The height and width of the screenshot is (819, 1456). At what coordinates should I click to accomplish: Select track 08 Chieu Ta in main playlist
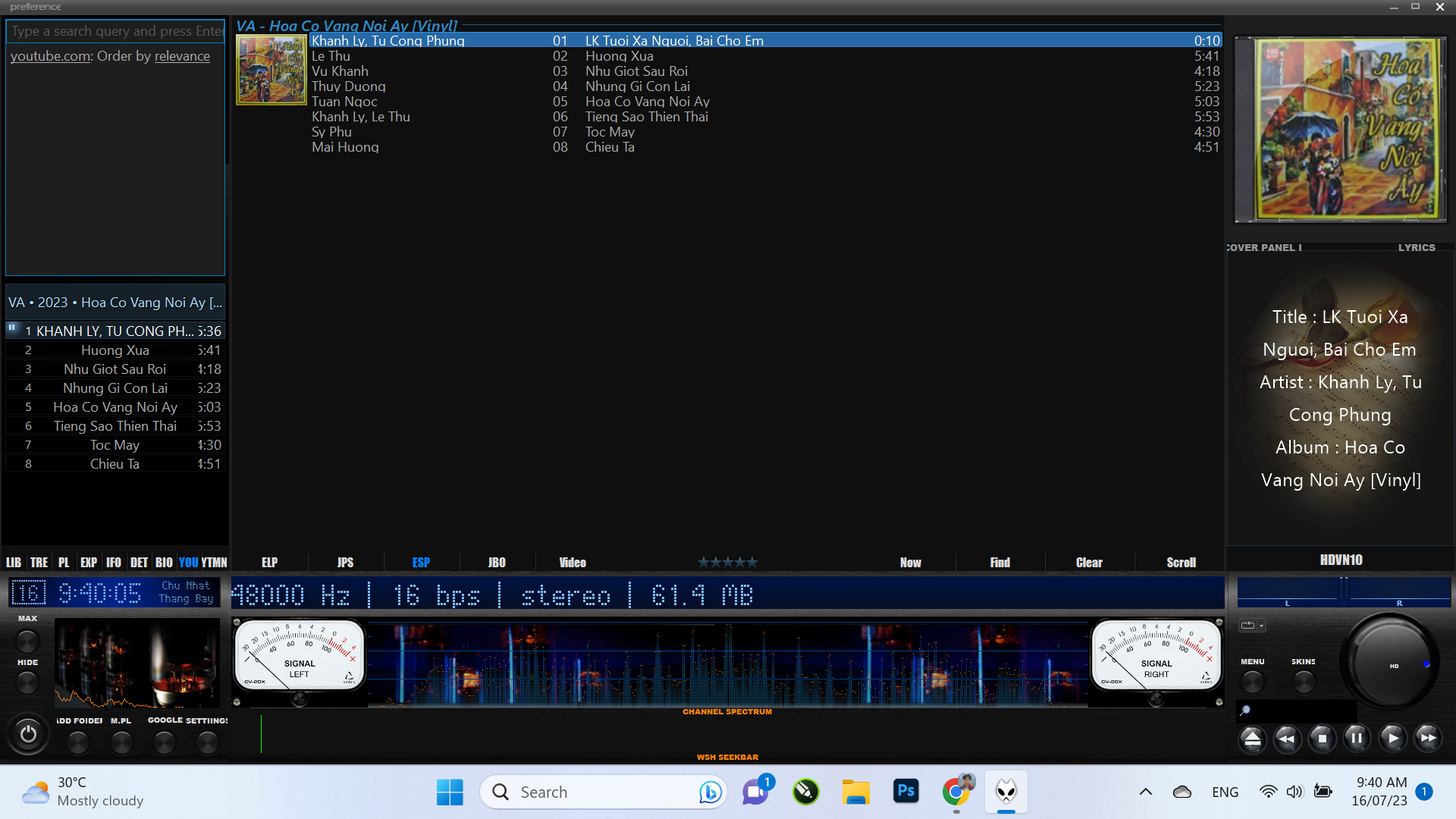[765, 147]
